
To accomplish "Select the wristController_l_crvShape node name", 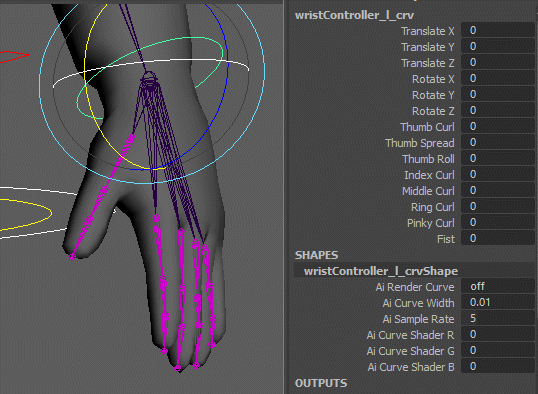I will 381,271.
